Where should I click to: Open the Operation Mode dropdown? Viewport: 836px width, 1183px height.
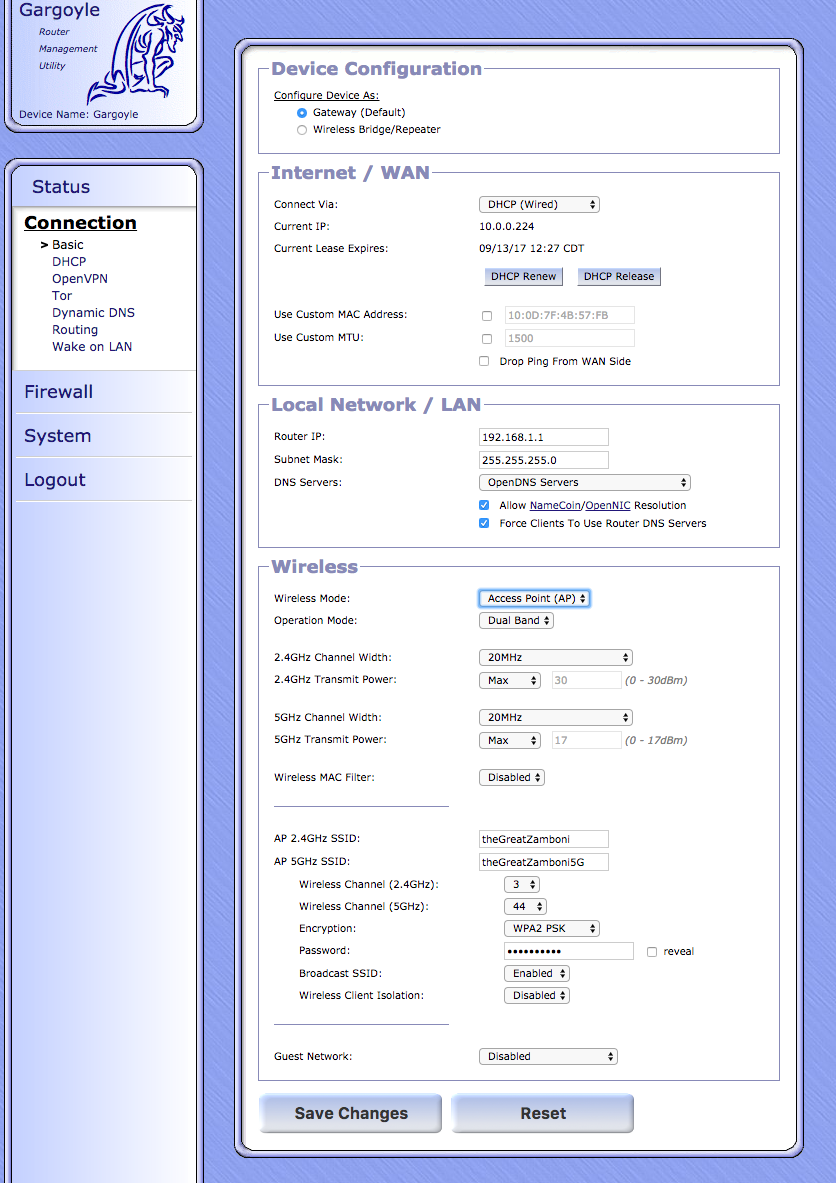pyautogui.click(x=516, y=620)
